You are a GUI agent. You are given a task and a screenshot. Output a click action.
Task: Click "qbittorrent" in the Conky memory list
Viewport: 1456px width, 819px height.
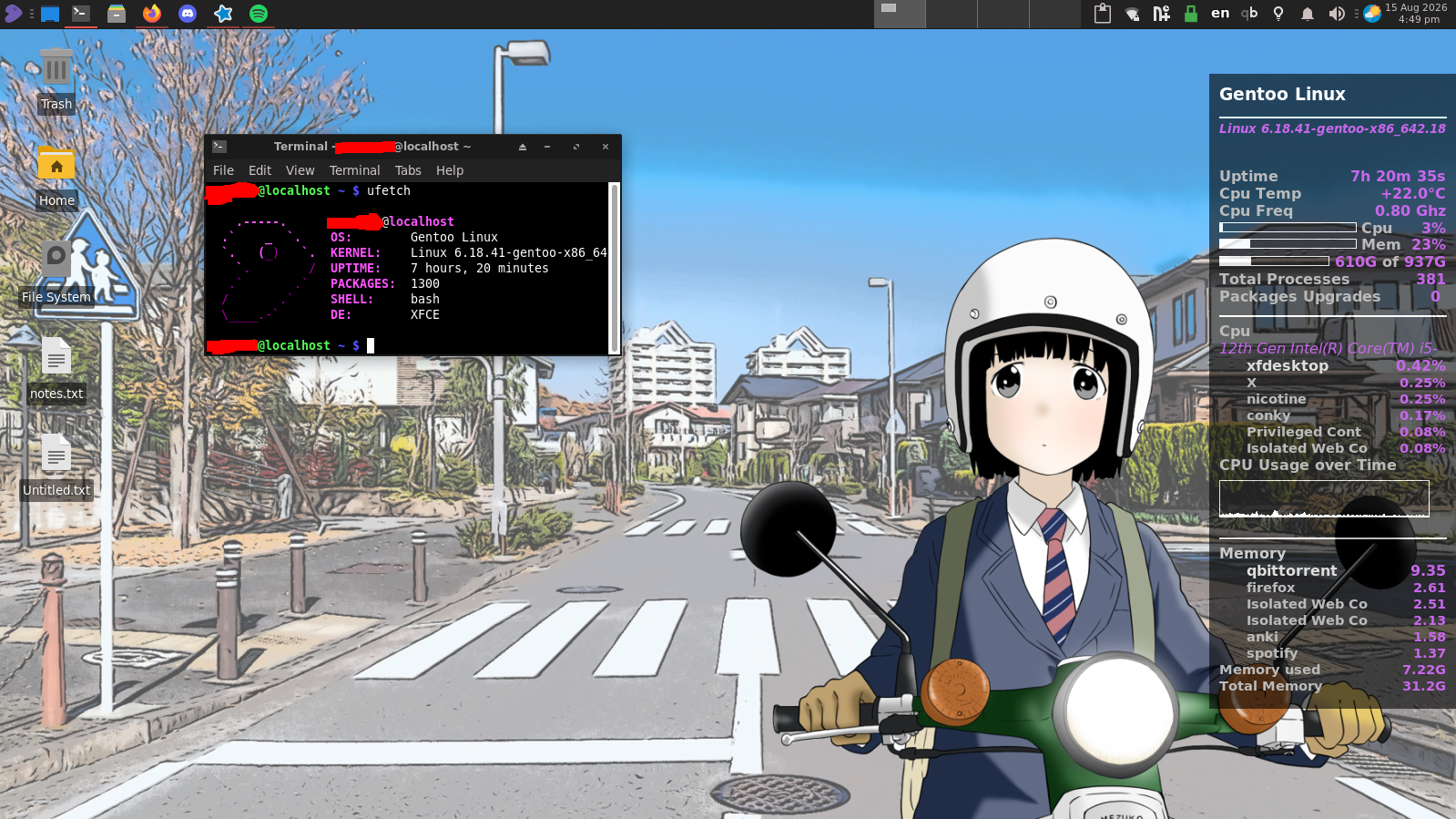pos(1292,570)
